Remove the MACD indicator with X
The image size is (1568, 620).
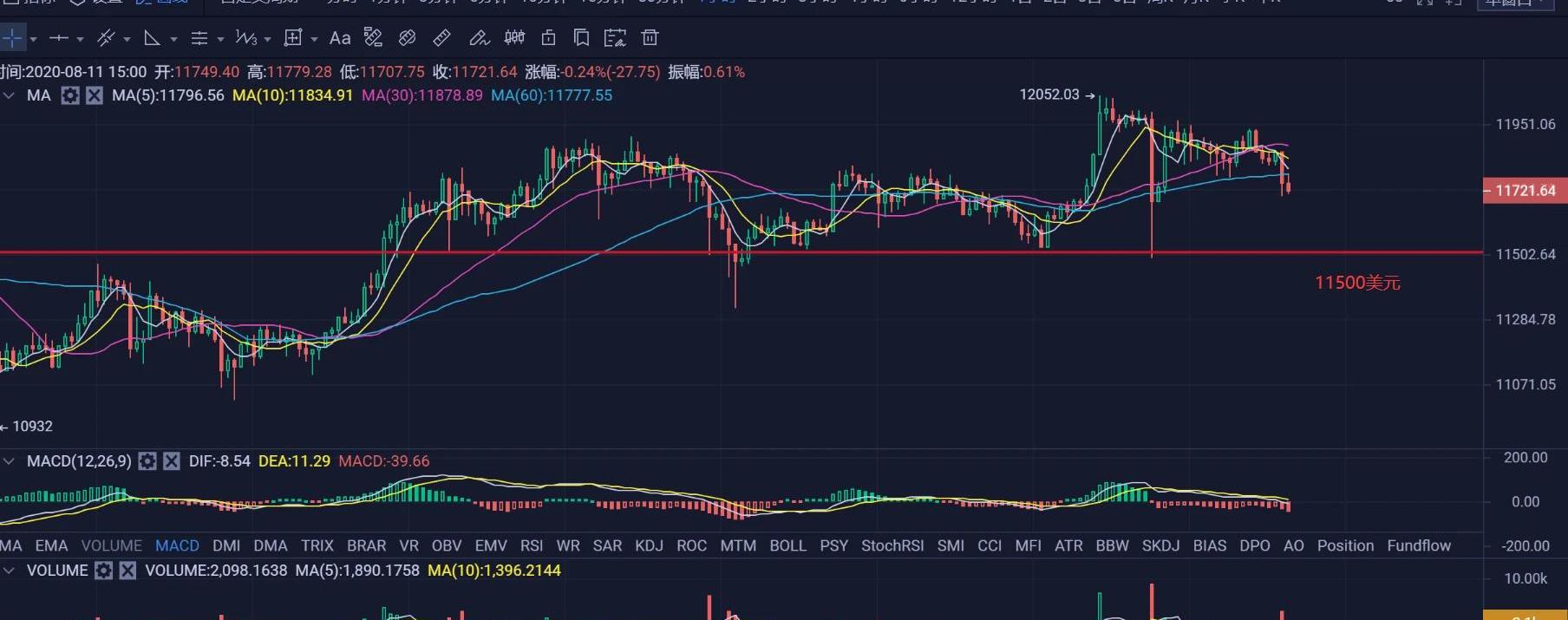[172, 461]
